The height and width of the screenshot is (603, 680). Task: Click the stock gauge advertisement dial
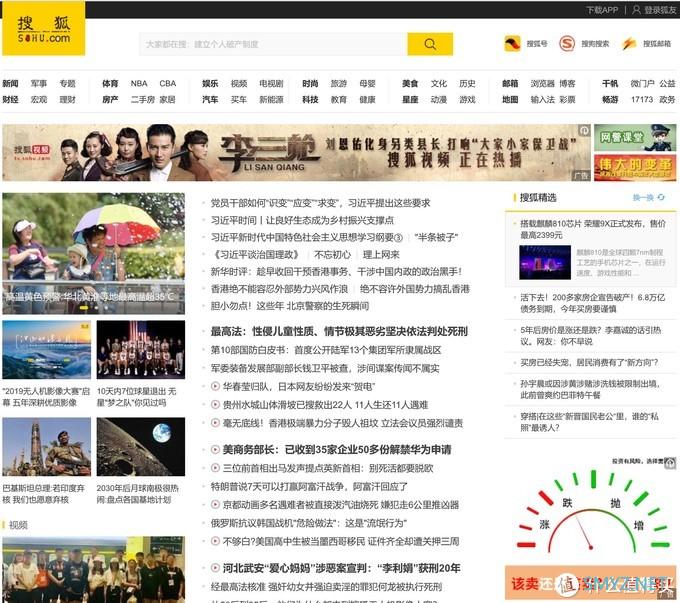(592, 514)
